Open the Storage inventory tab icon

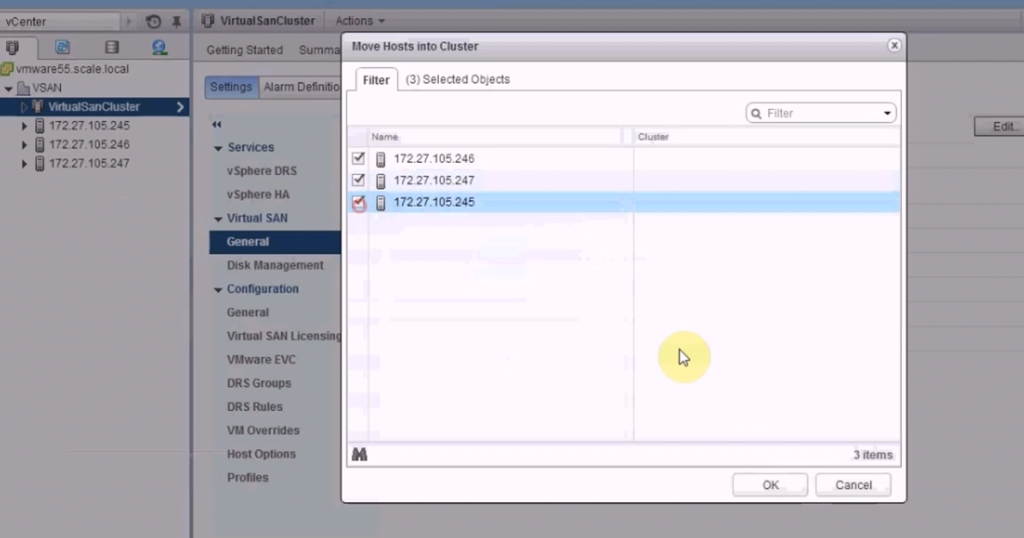click(111, 47)
